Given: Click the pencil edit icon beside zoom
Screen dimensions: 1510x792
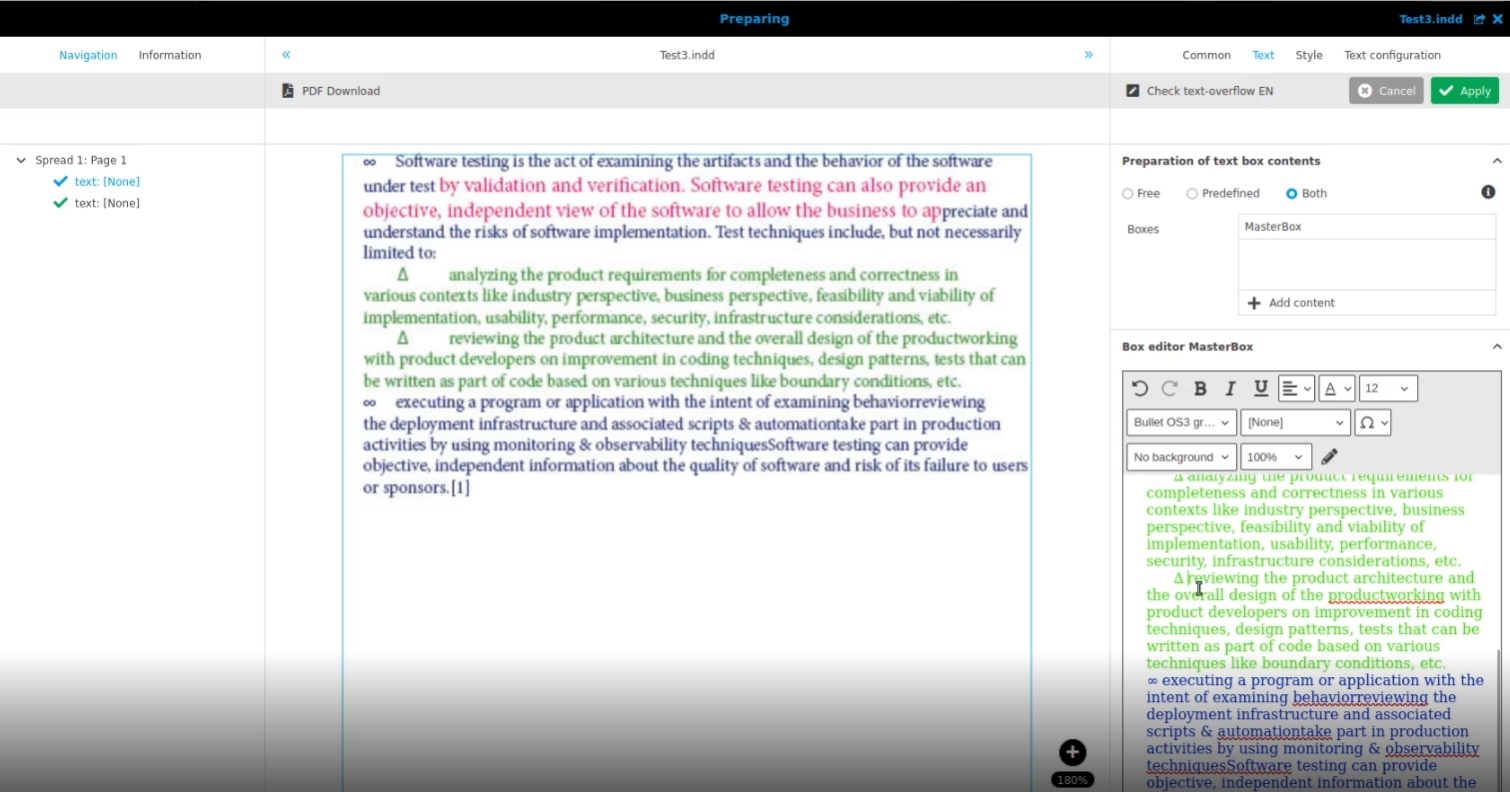Looking at the screenshot, I should pyautogui.click(x=1329, y=457).
